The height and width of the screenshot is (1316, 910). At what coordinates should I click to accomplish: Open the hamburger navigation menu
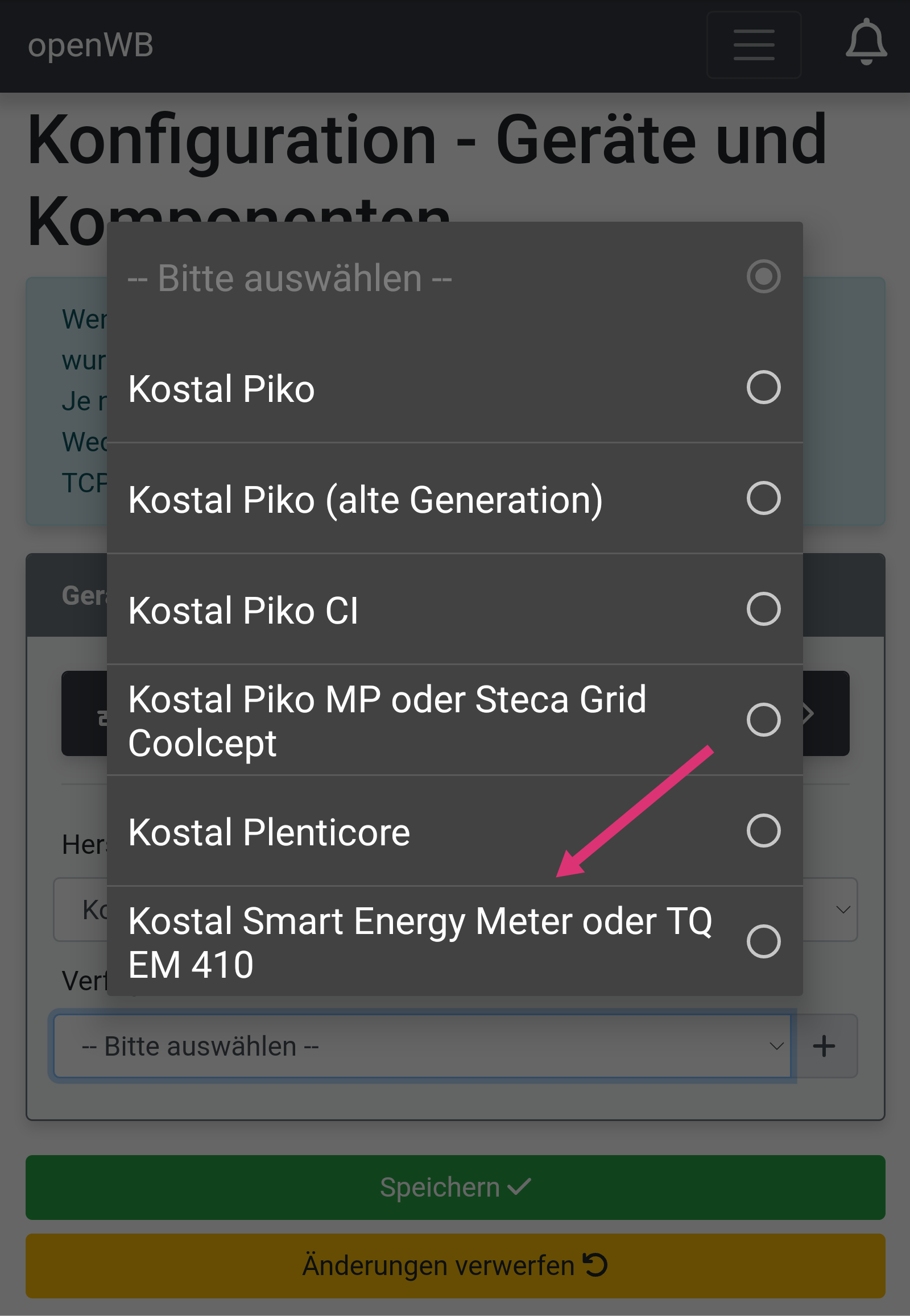pos(753,44)
